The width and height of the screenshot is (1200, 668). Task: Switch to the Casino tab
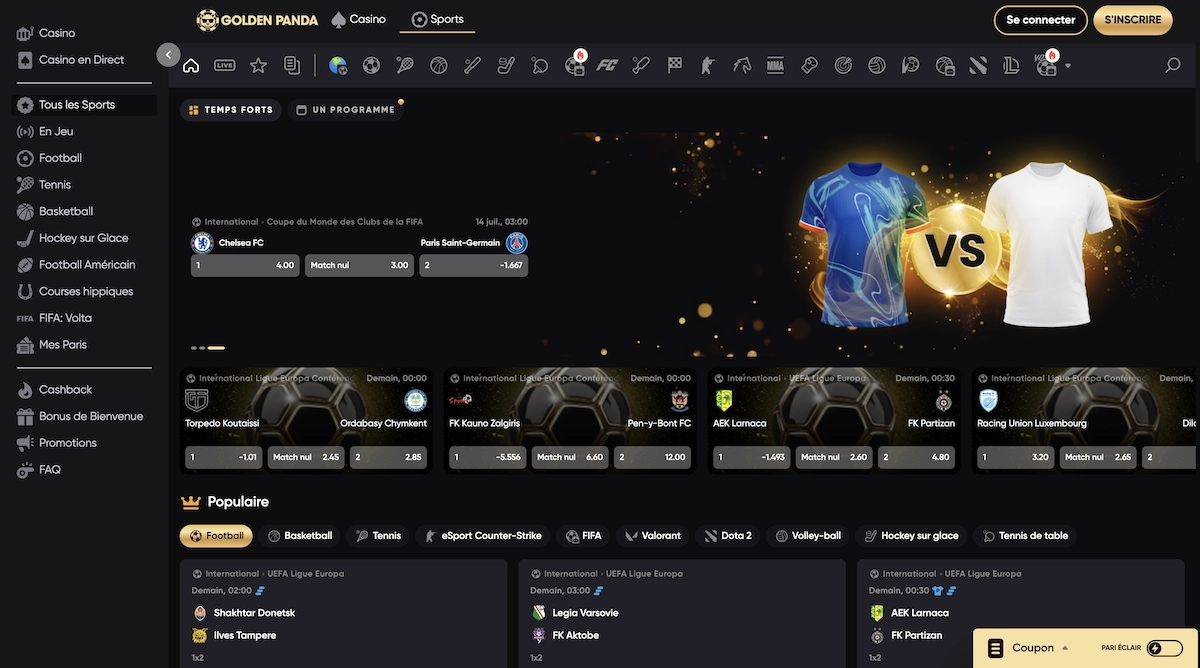click(358, 20)
